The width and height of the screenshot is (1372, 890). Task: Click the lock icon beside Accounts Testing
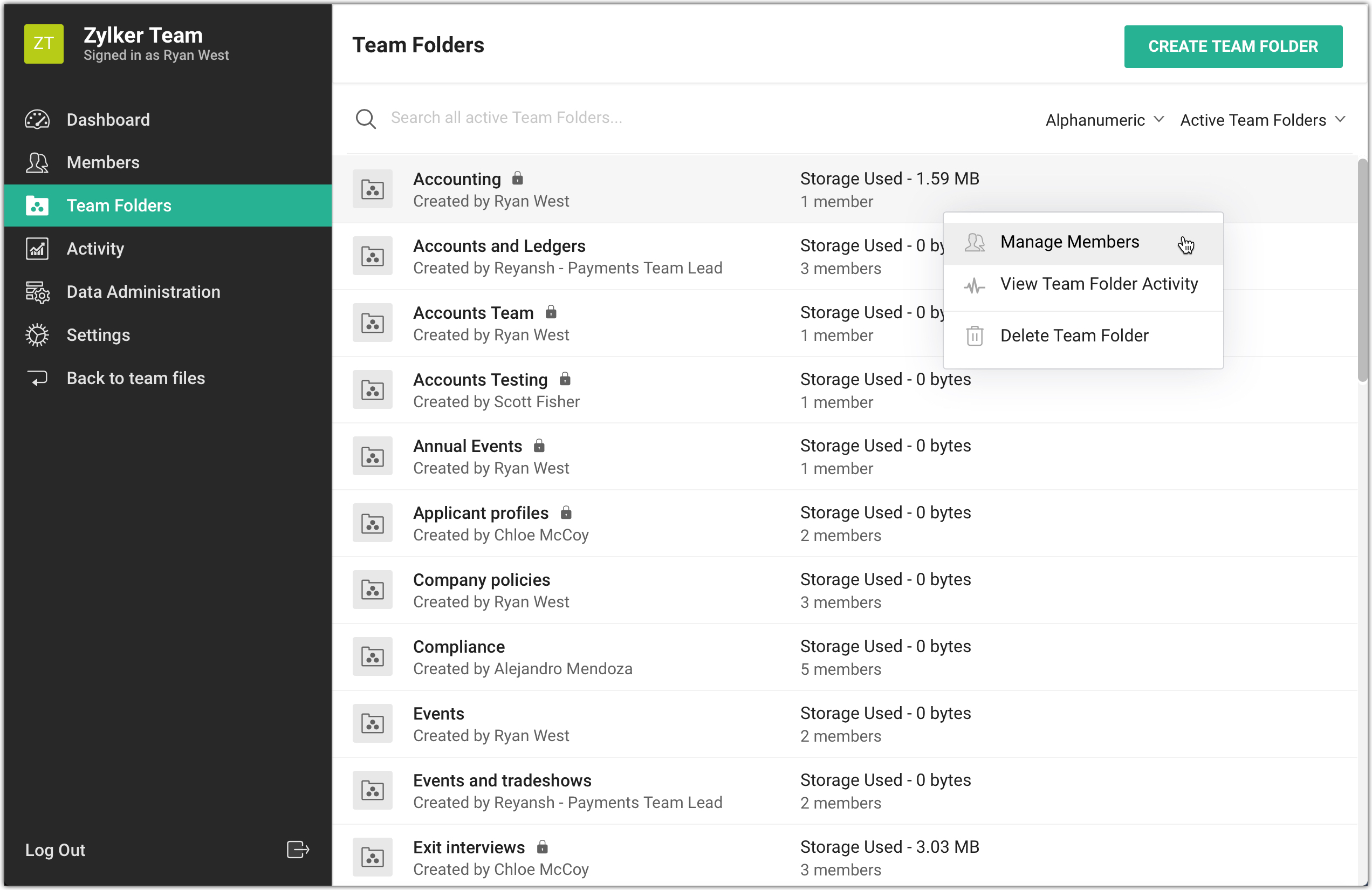[565, 379]
